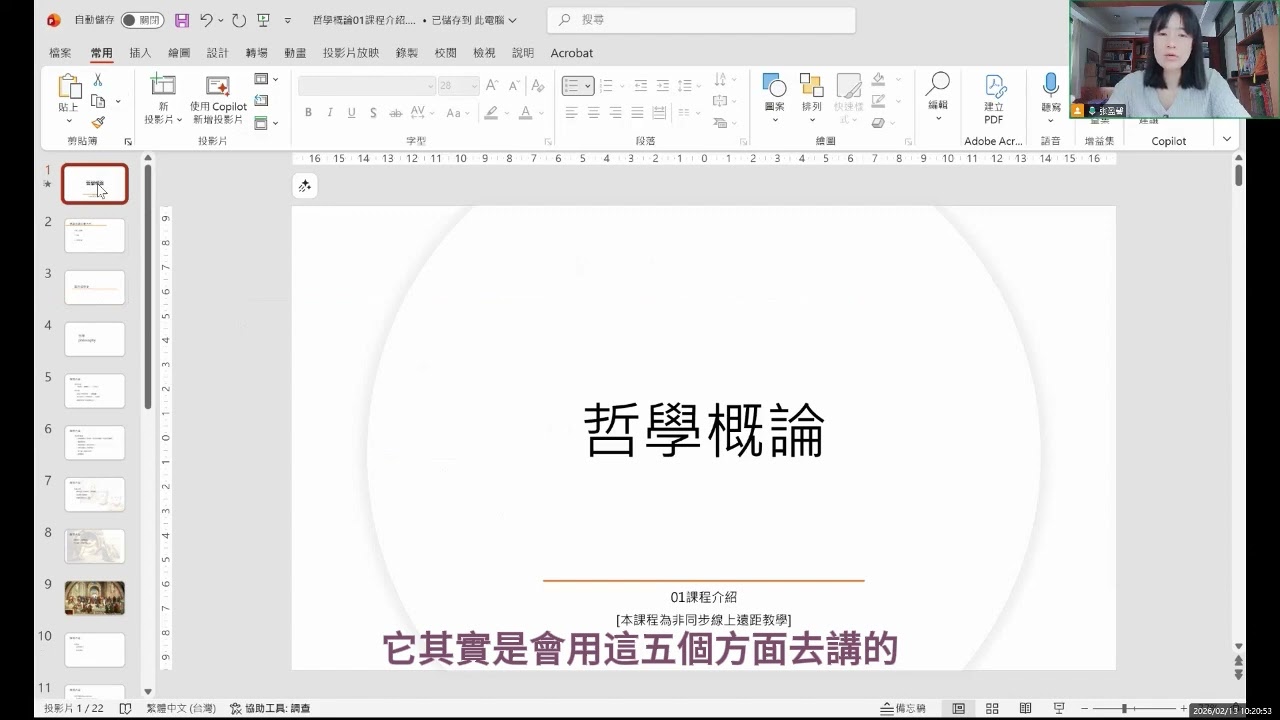This screenshot has height=720, width=1280.
Task: Undo the last action
Action: 206,20
